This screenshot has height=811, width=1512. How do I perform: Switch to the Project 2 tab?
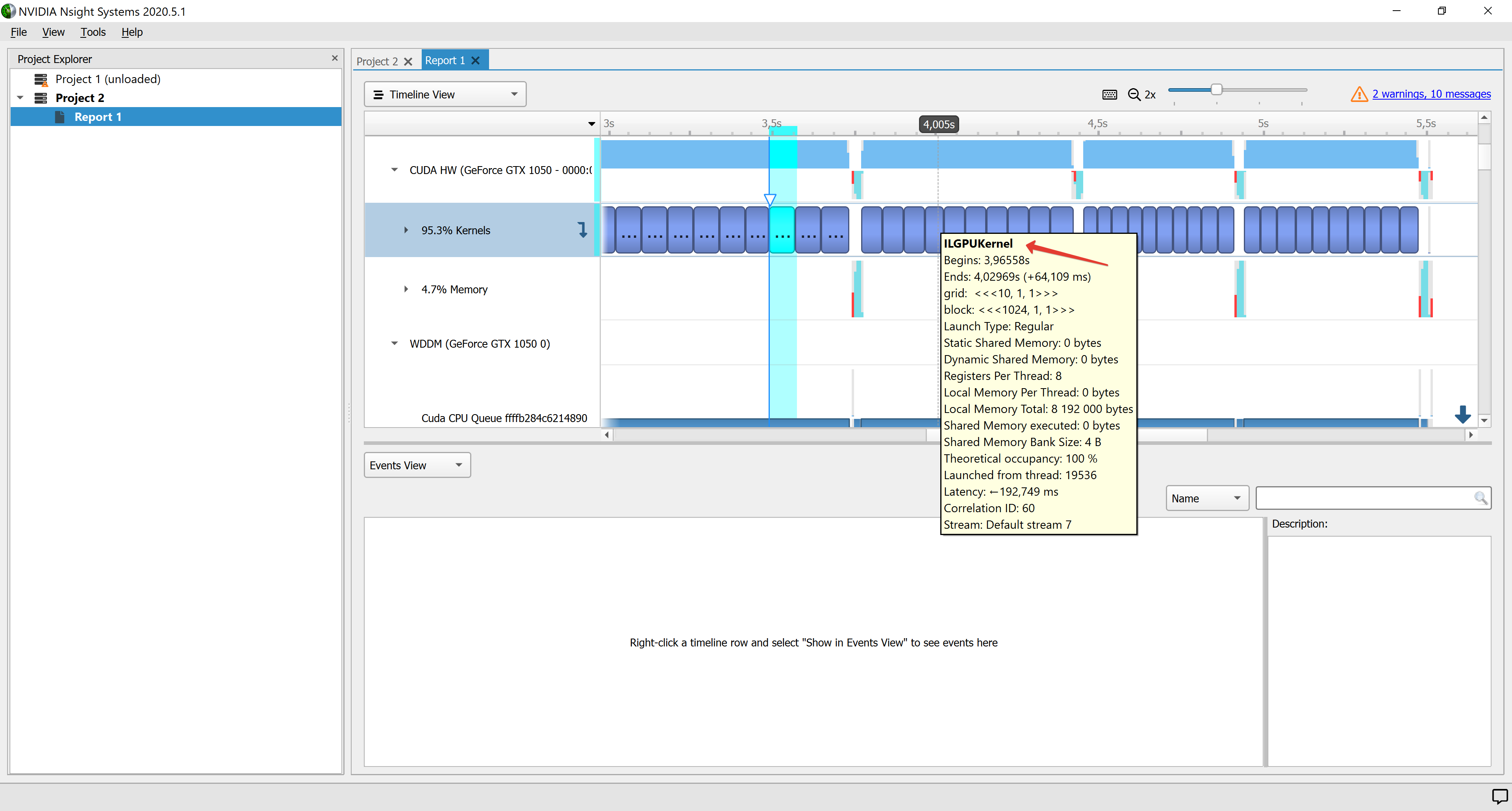(377, 61)
